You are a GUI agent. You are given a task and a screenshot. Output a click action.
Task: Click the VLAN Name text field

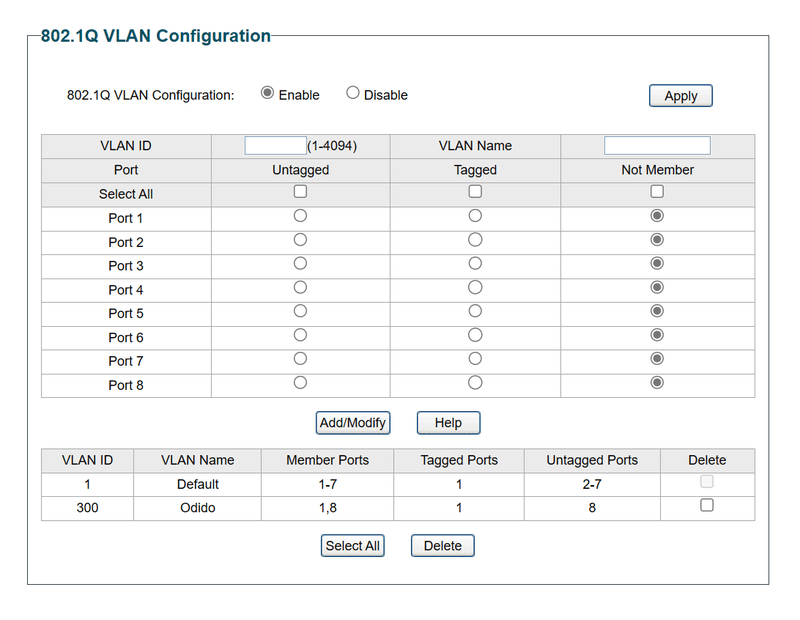[x=657, y=146]
